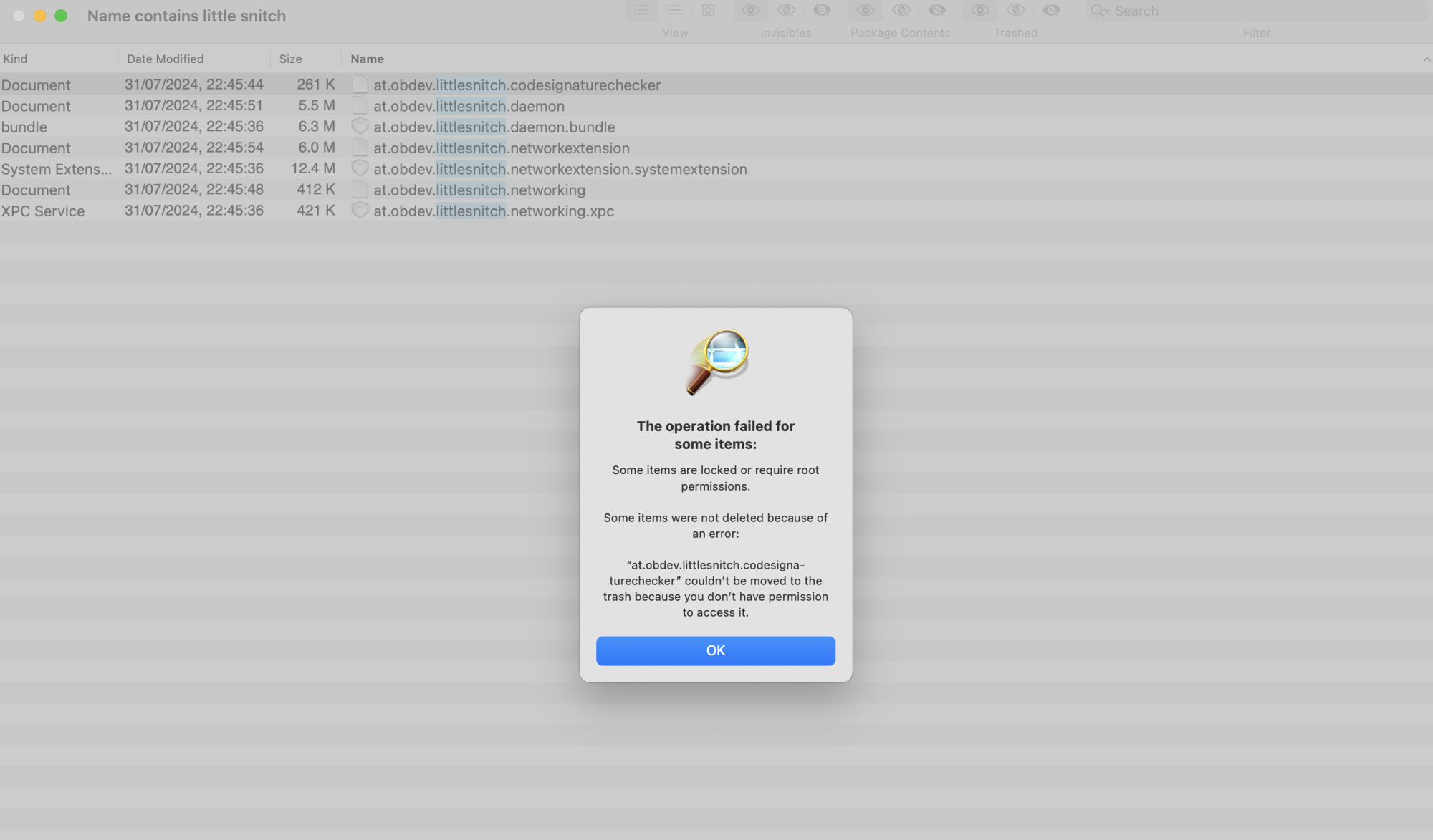Click the document icon beside the littlesnitch.networking file

click(x=360, y=190)
